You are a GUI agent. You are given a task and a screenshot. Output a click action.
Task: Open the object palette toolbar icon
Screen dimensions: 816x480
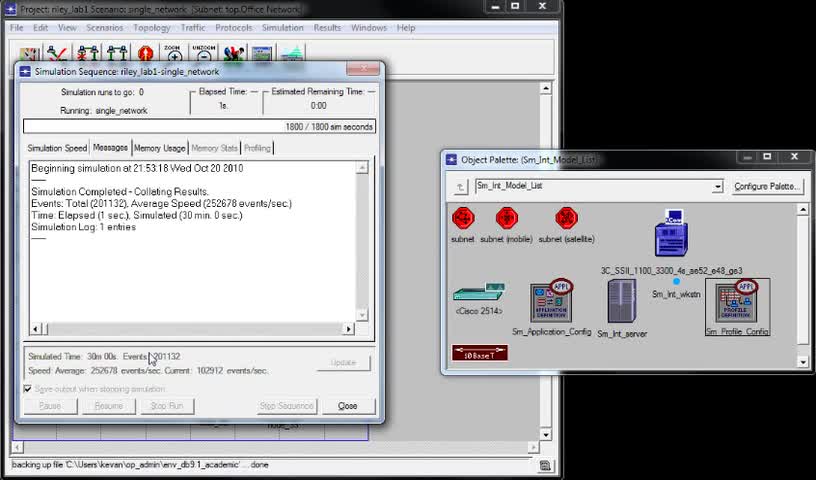tap(29, 53)
